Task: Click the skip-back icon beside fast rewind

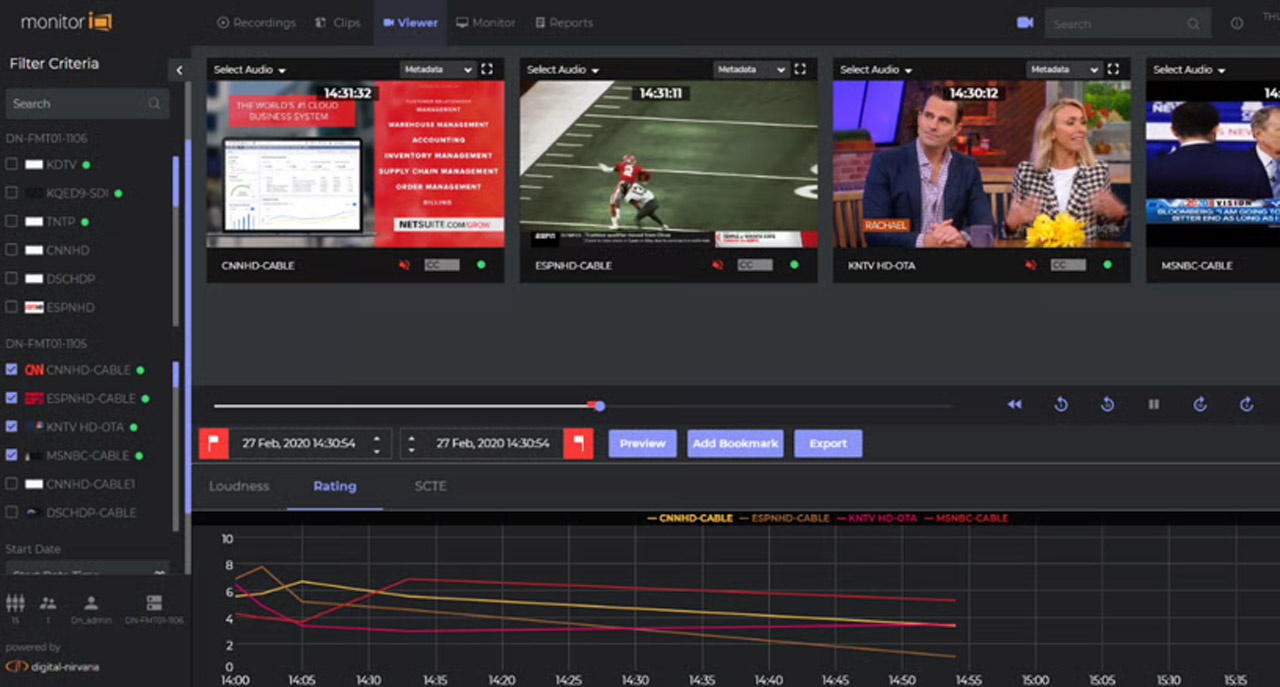Action: pyautogui.click(x=1061, y=404)
